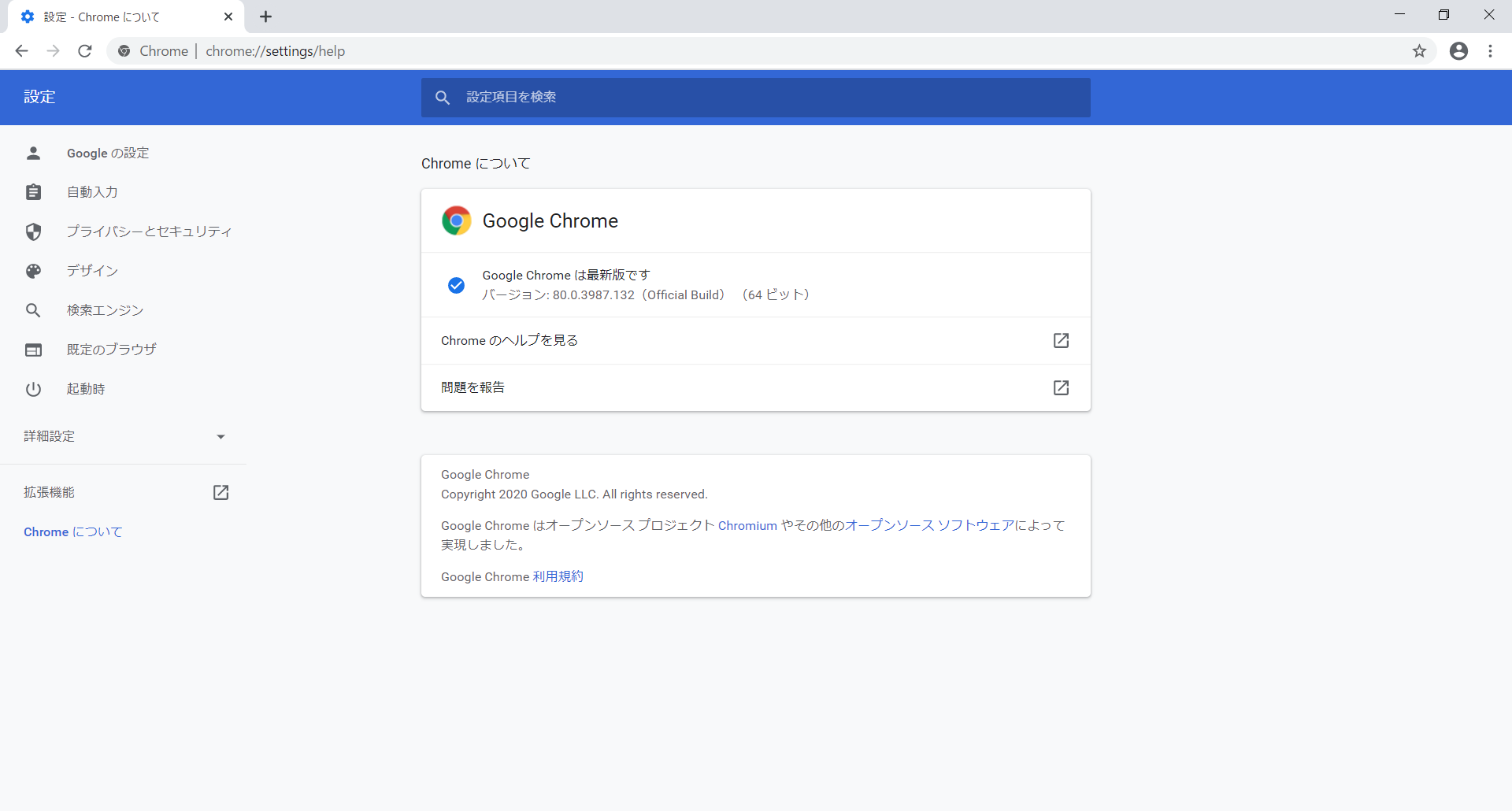Click the shield icon for プライバシーとセキュリティ
Viewport: 1512px width, 811px height.
click(x=33, y=231)
